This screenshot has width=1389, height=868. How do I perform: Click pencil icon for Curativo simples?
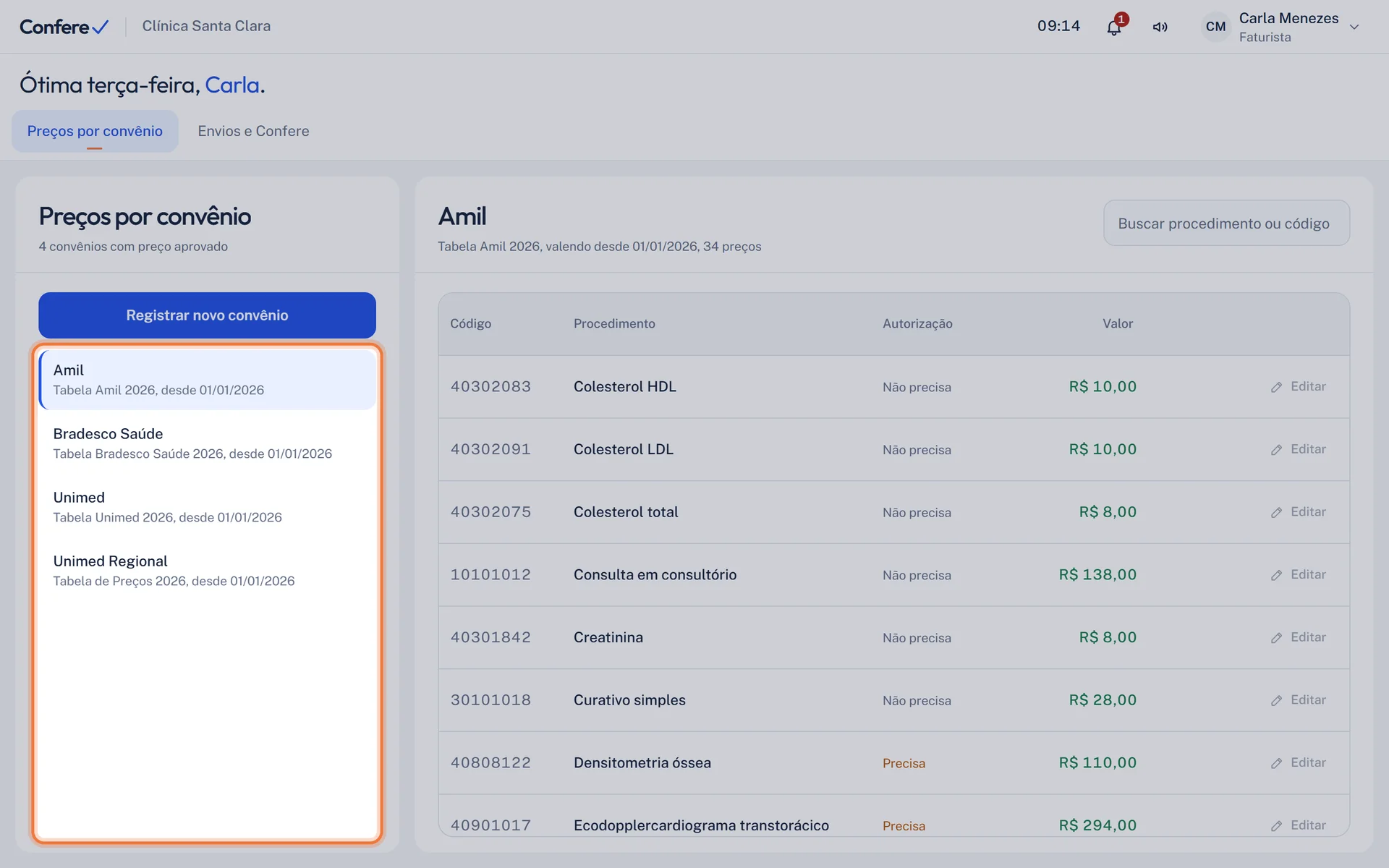[1276, 700]
